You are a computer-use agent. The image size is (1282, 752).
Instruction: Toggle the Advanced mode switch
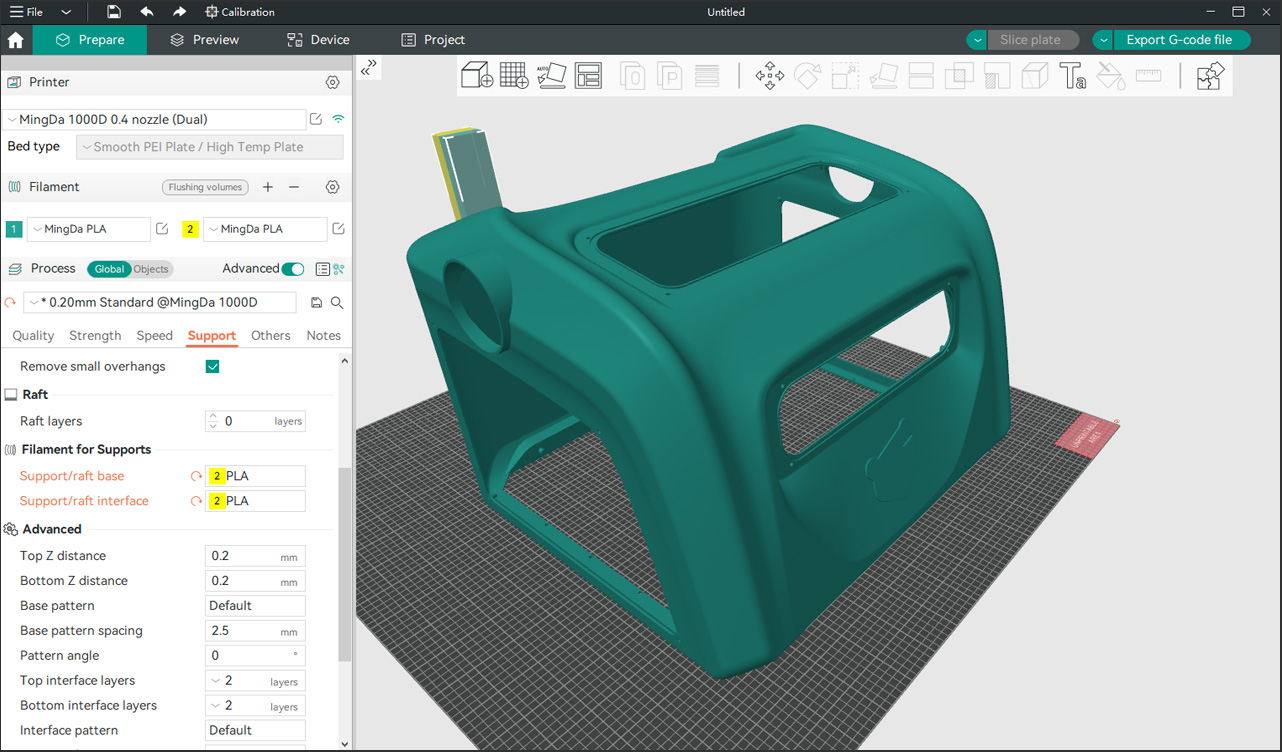(x=293, y=269)
